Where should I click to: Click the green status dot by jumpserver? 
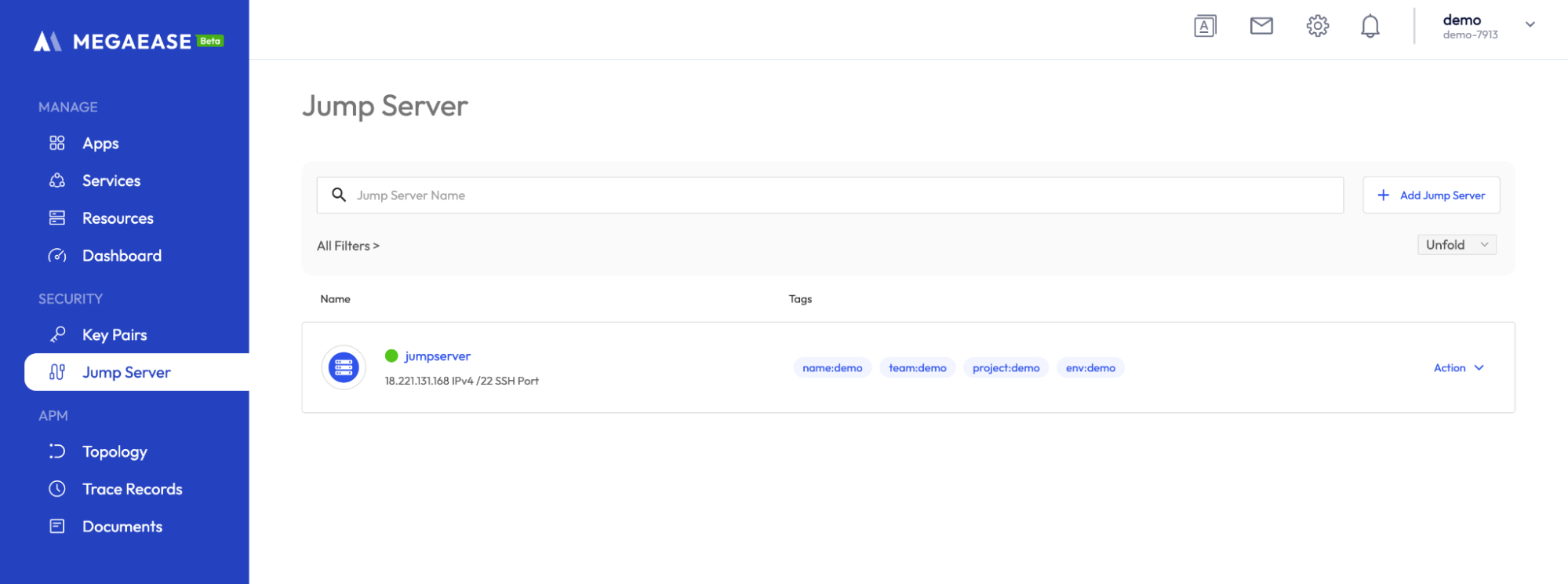pyautogui.click(x=391, y=356)
